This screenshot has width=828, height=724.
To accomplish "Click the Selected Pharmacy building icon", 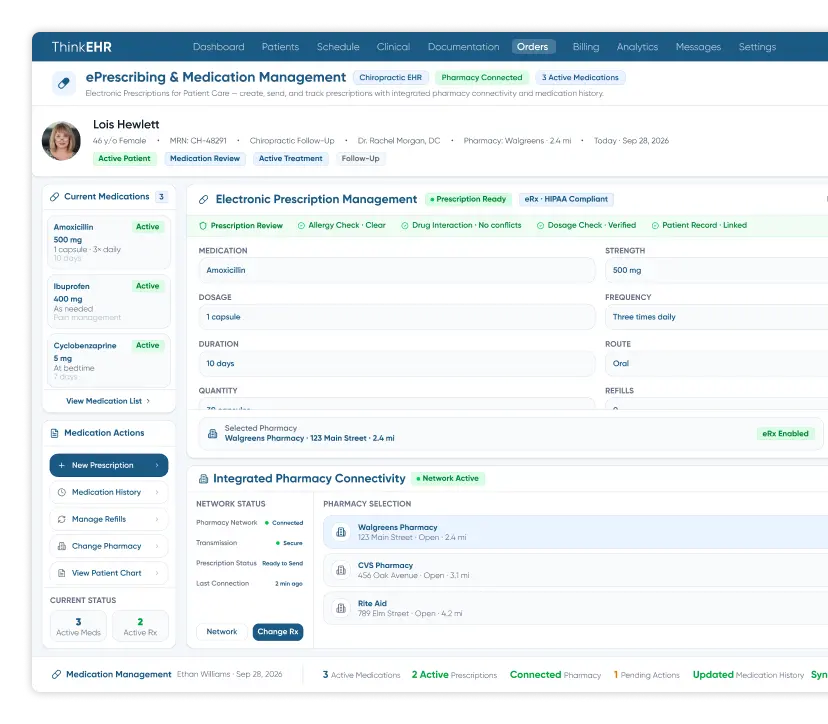I will point(212,434).
